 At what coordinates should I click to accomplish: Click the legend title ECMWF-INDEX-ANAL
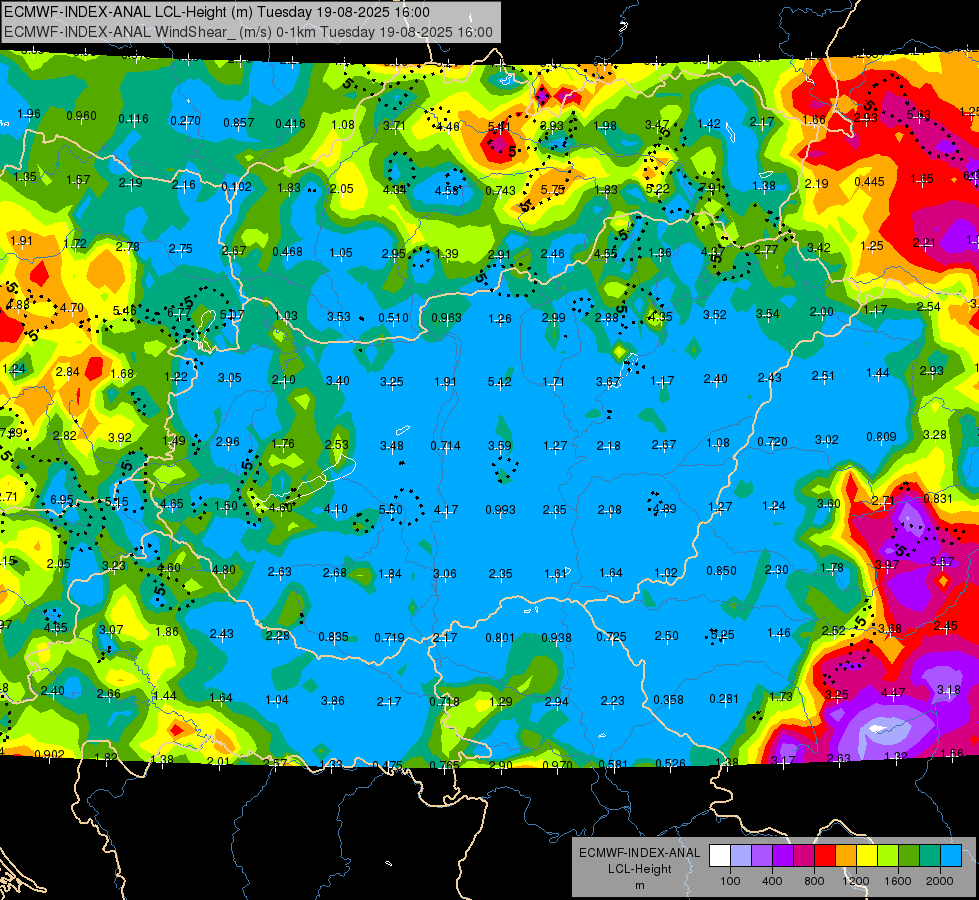click(x=639, y=853)
